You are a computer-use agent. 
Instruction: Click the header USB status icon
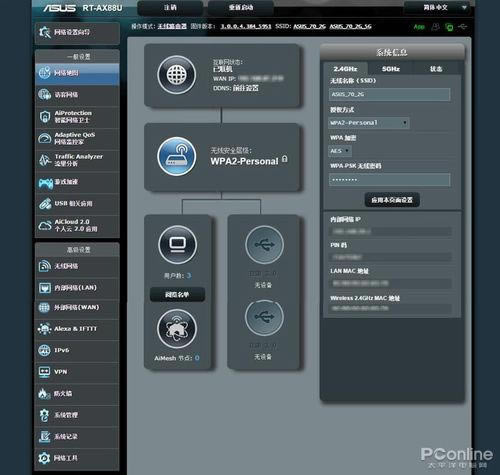pyautogui.click(x=463, y=26)
